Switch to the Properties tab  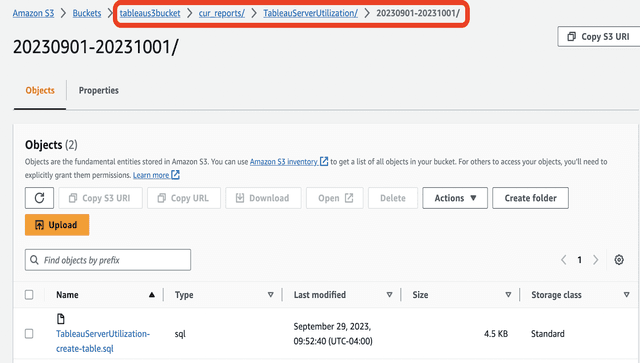pos(99,90)
